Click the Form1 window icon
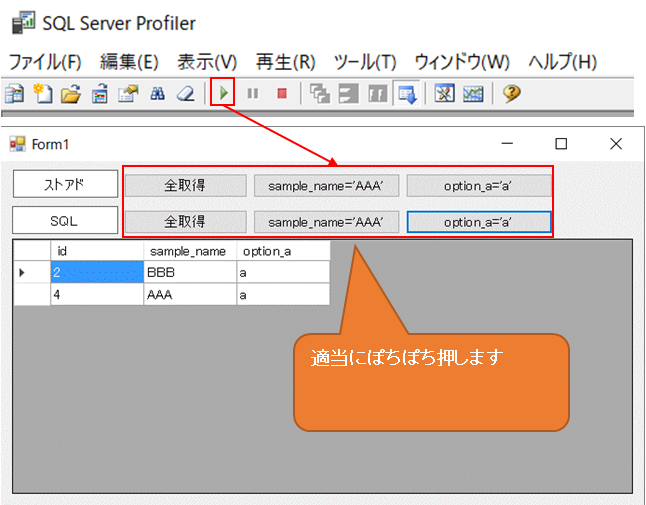 pyautogui.click(x=17, y=144)
